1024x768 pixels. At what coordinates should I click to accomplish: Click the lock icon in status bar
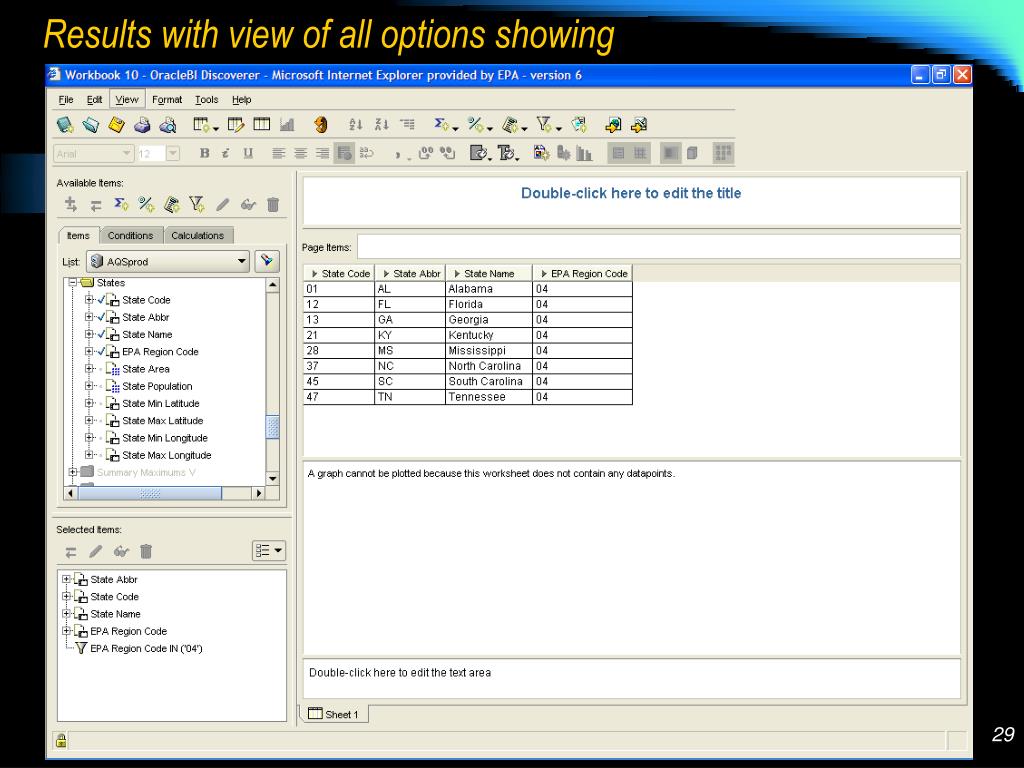click(x=61, y=740)
